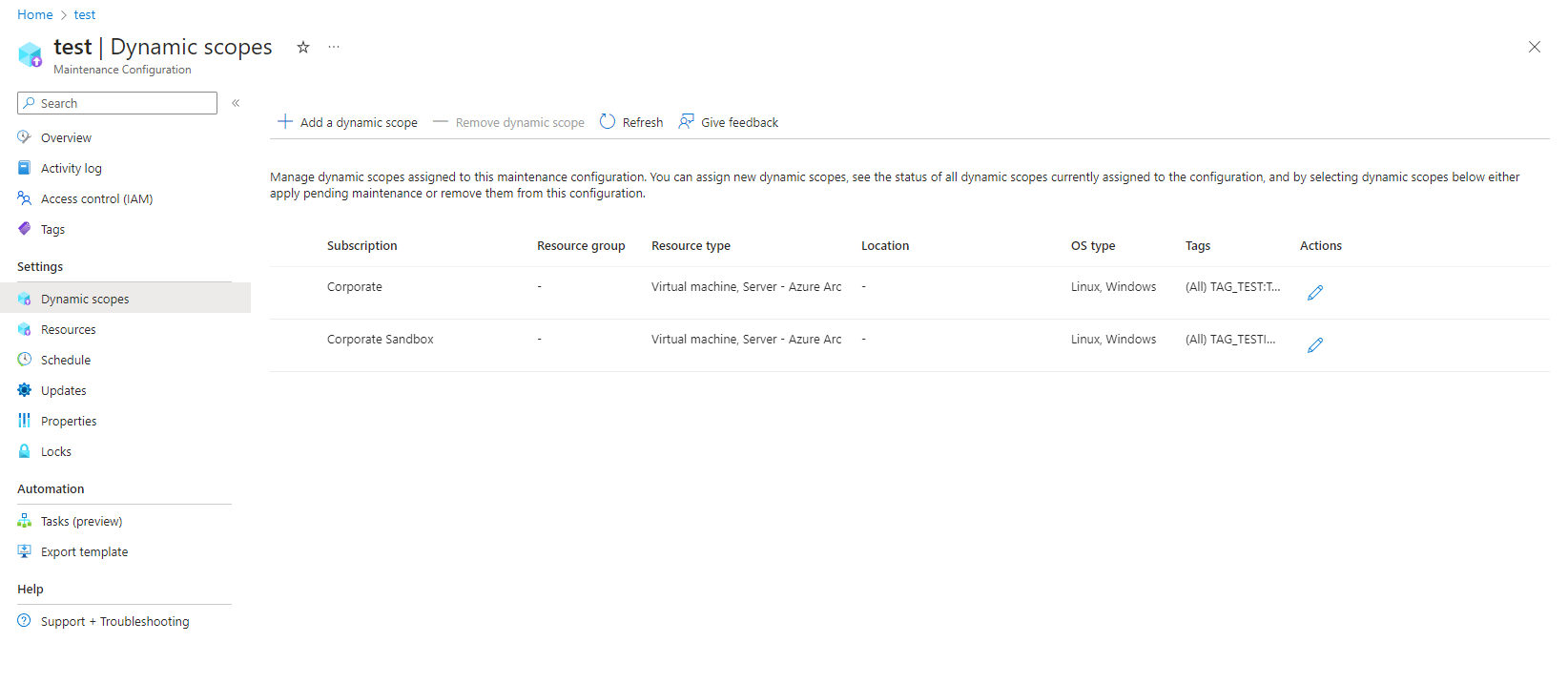Click the Schedule clock icon
Screen dimensions: 1568x684
coord(25,360)
